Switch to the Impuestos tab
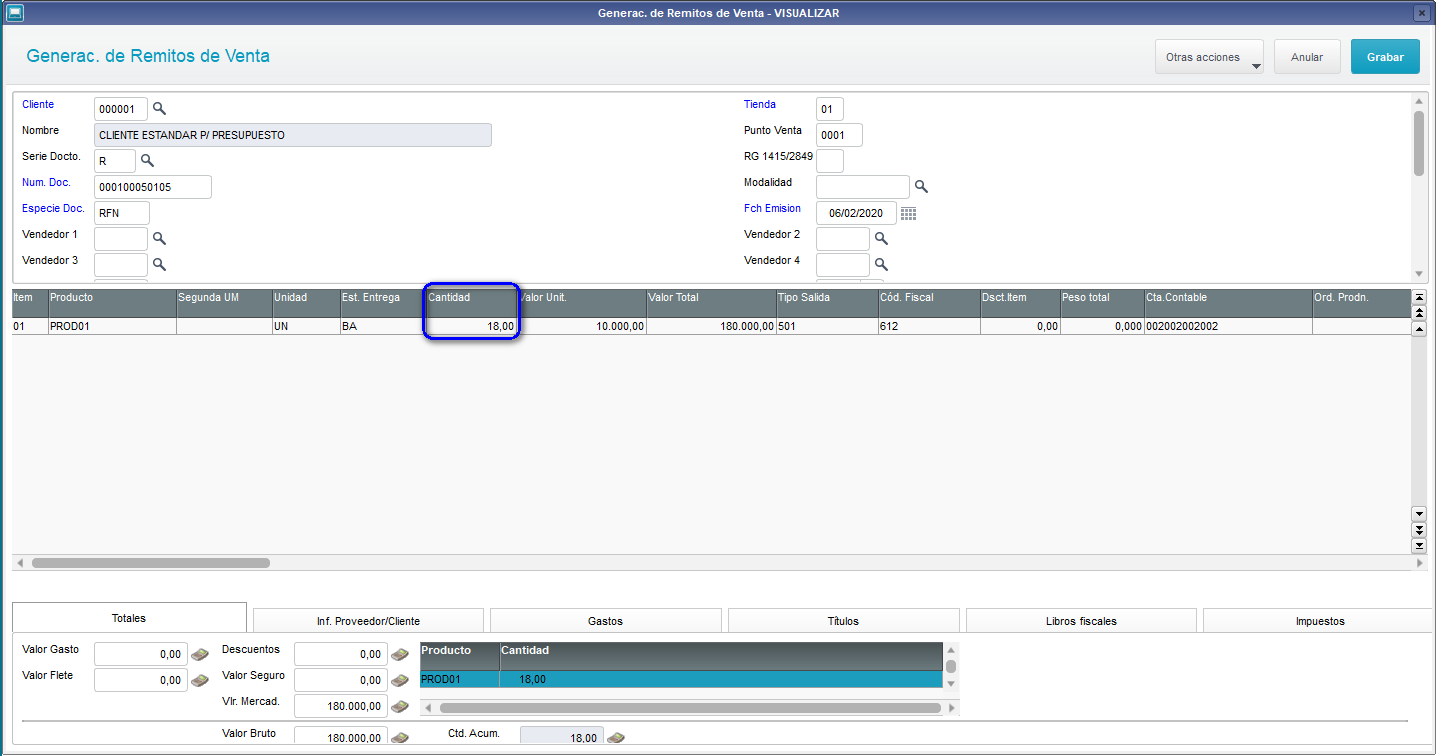Viewport: 1437px width, 756px height. tap(1319, 621)
